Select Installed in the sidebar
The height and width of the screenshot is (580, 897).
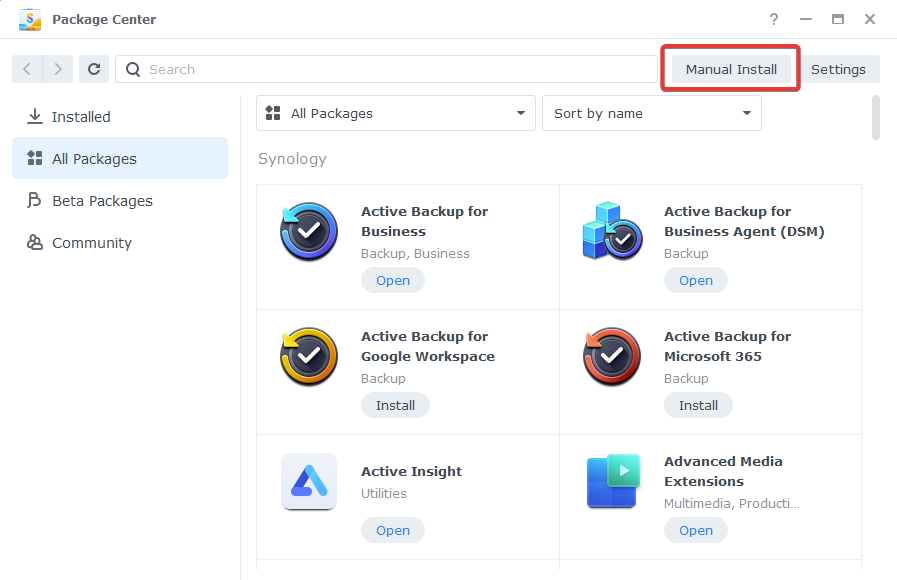pyautogui.click(x=120, y=117)
